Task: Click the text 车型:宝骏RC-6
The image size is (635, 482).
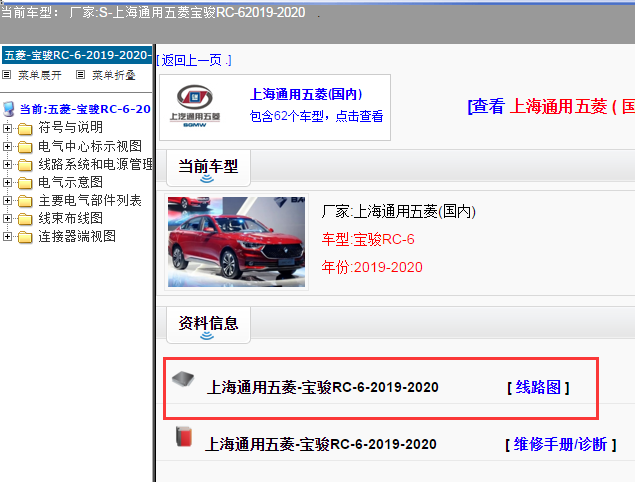Action: (x=368, y=239)
